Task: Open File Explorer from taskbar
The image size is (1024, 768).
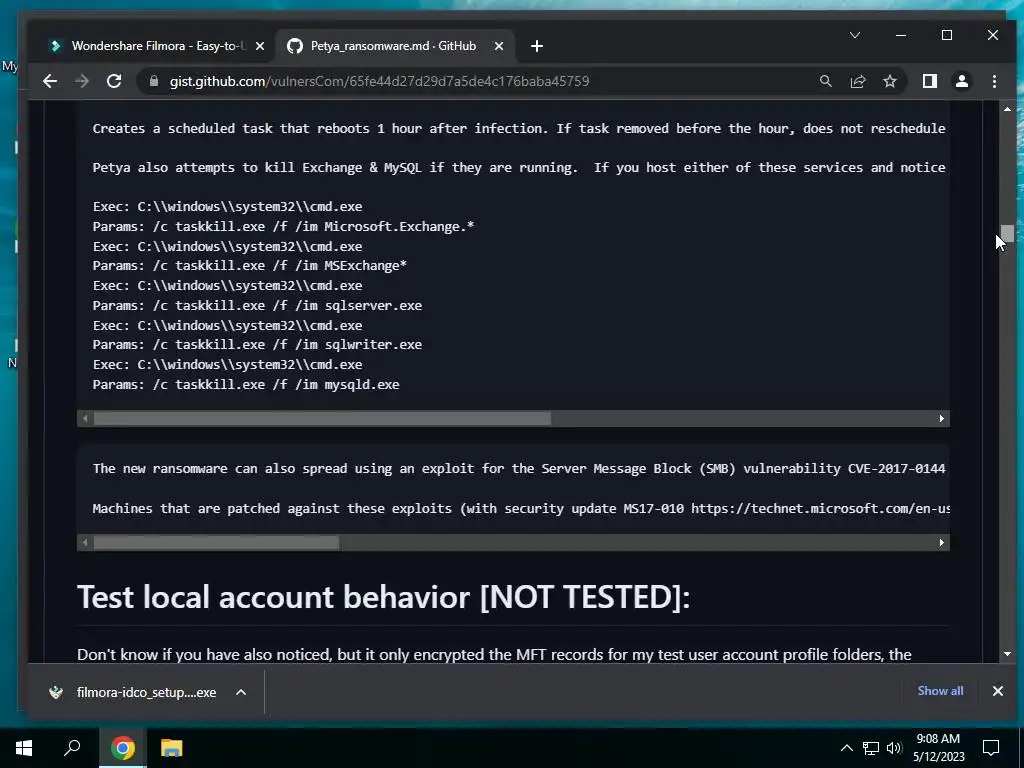Action: tap(172, 748)
